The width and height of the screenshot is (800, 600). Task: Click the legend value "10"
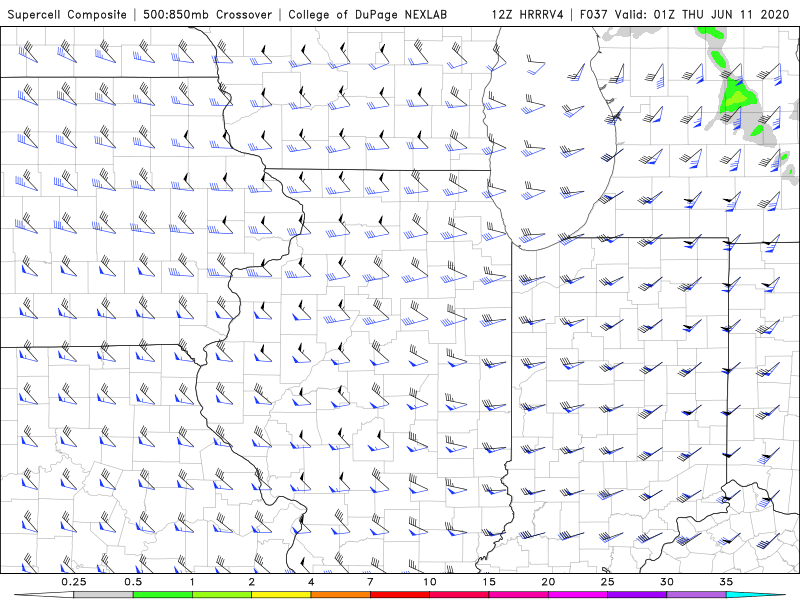point(430,582)
